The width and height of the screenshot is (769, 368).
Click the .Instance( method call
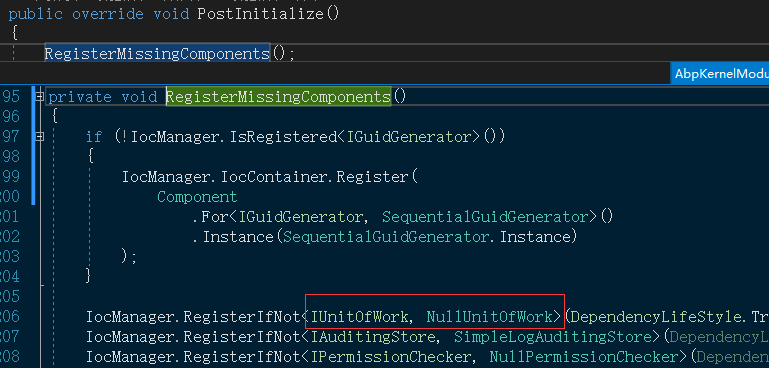[235, 237]
